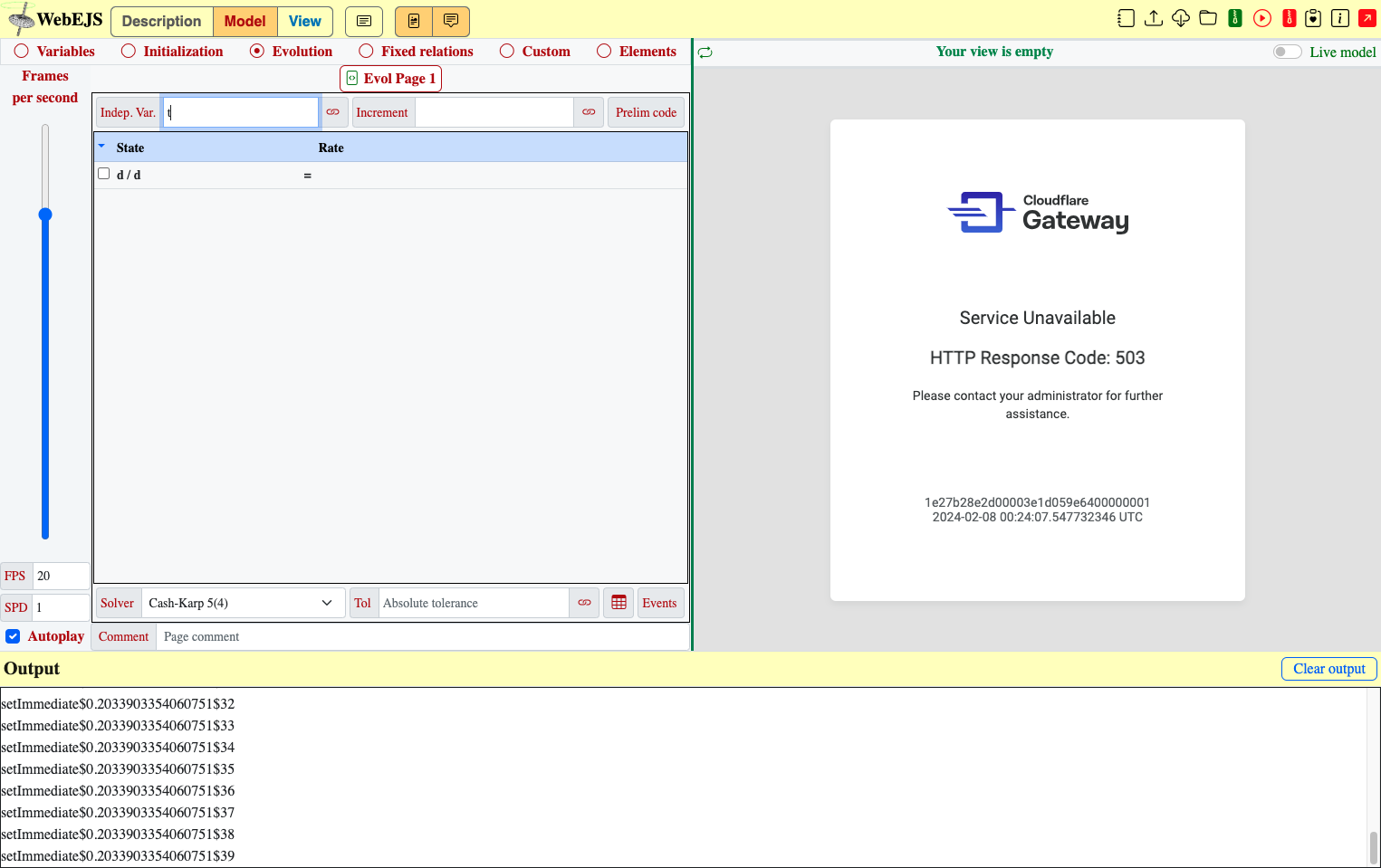1381x868 pixels.
Task: Switch to the View tab
Action: pos(305,21)
